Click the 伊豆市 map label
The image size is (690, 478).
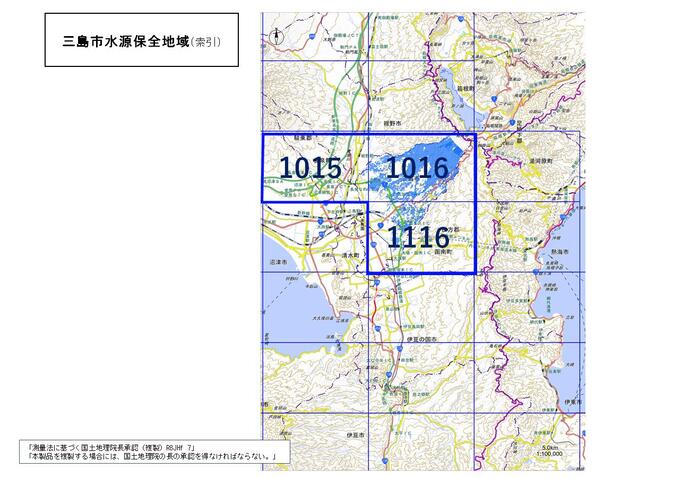click(356, 435)
